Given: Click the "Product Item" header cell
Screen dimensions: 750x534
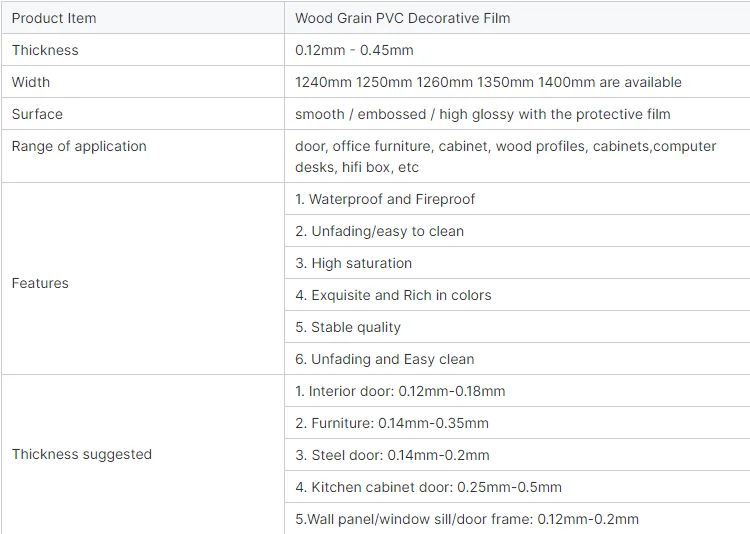Looking at the screenshot, I should pos(54,18).
